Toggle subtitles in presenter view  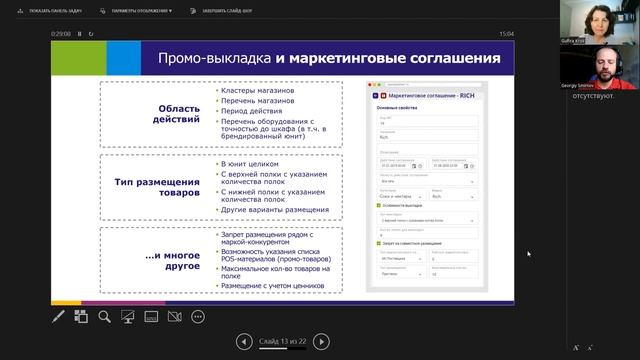click(x=151, y=316)
